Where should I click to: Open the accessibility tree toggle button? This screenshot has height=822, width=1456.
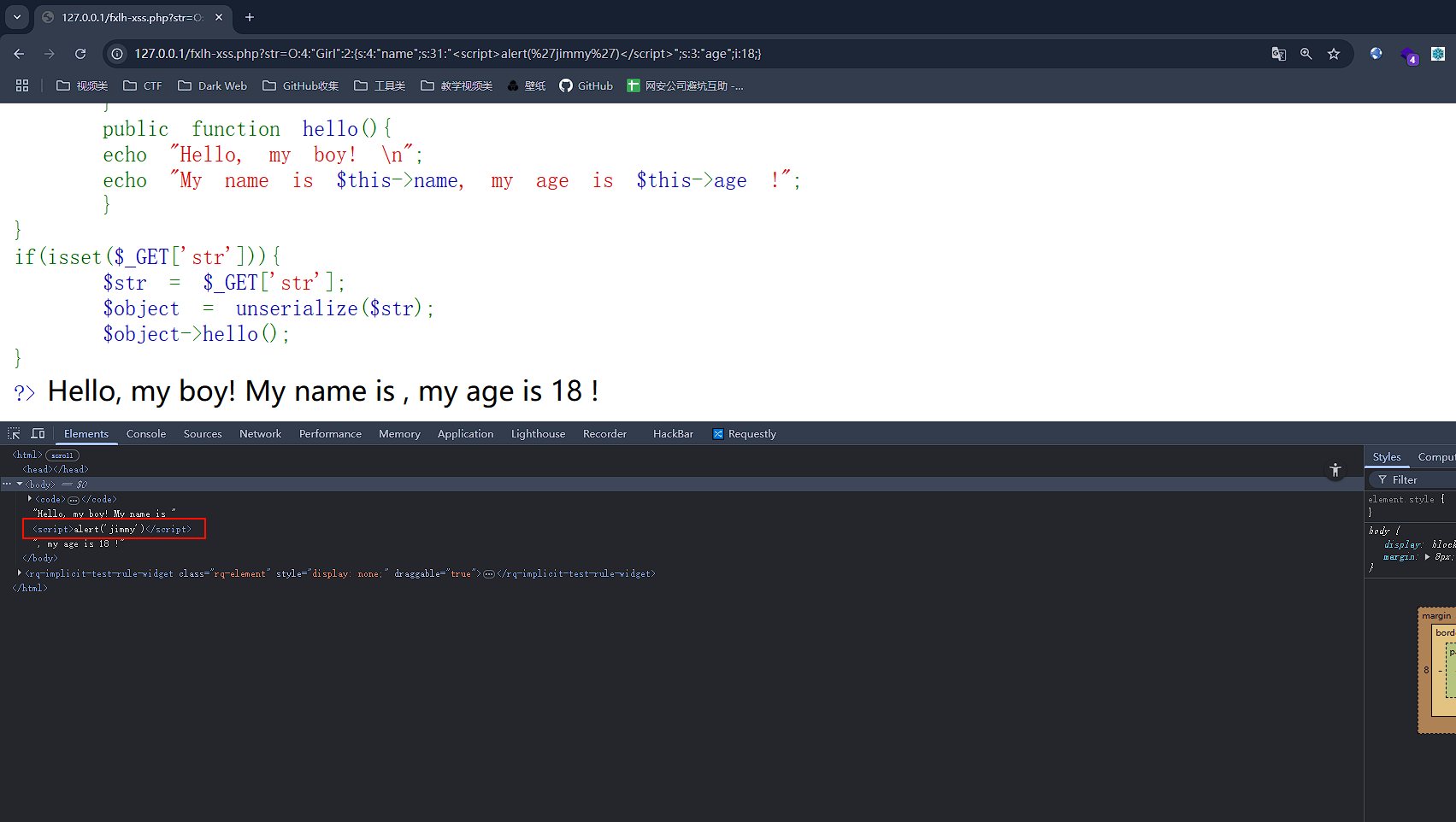pyautogui.click(x=1335, y=471)
